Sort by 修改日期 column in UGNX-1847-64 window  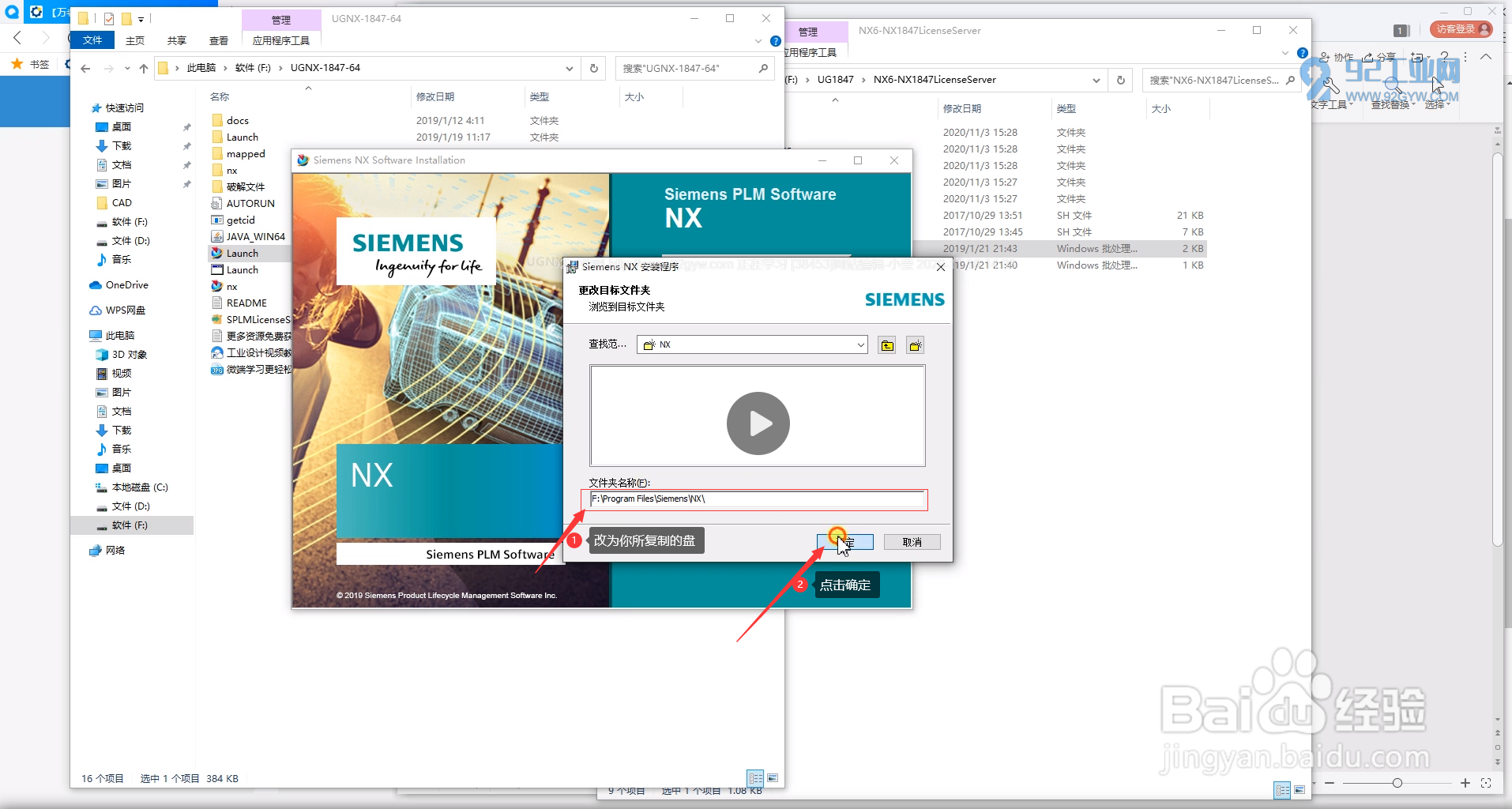pyautogui.click(x=435, y=97)
